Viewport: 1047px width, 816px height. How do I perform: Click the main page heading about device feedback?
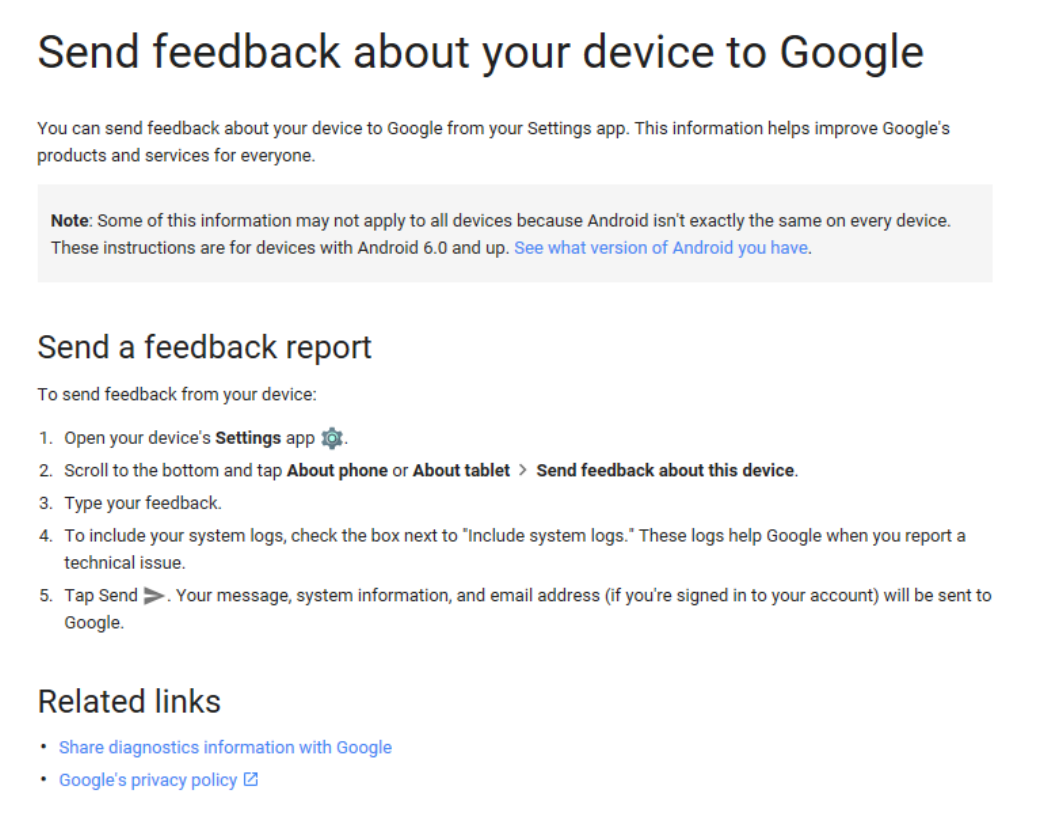pos(480,53)
